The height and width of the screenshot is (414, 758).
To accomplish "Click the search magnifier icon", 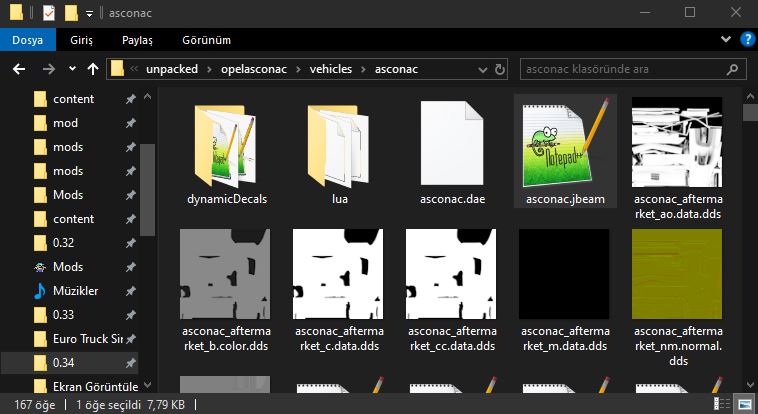I will [732, 70].
